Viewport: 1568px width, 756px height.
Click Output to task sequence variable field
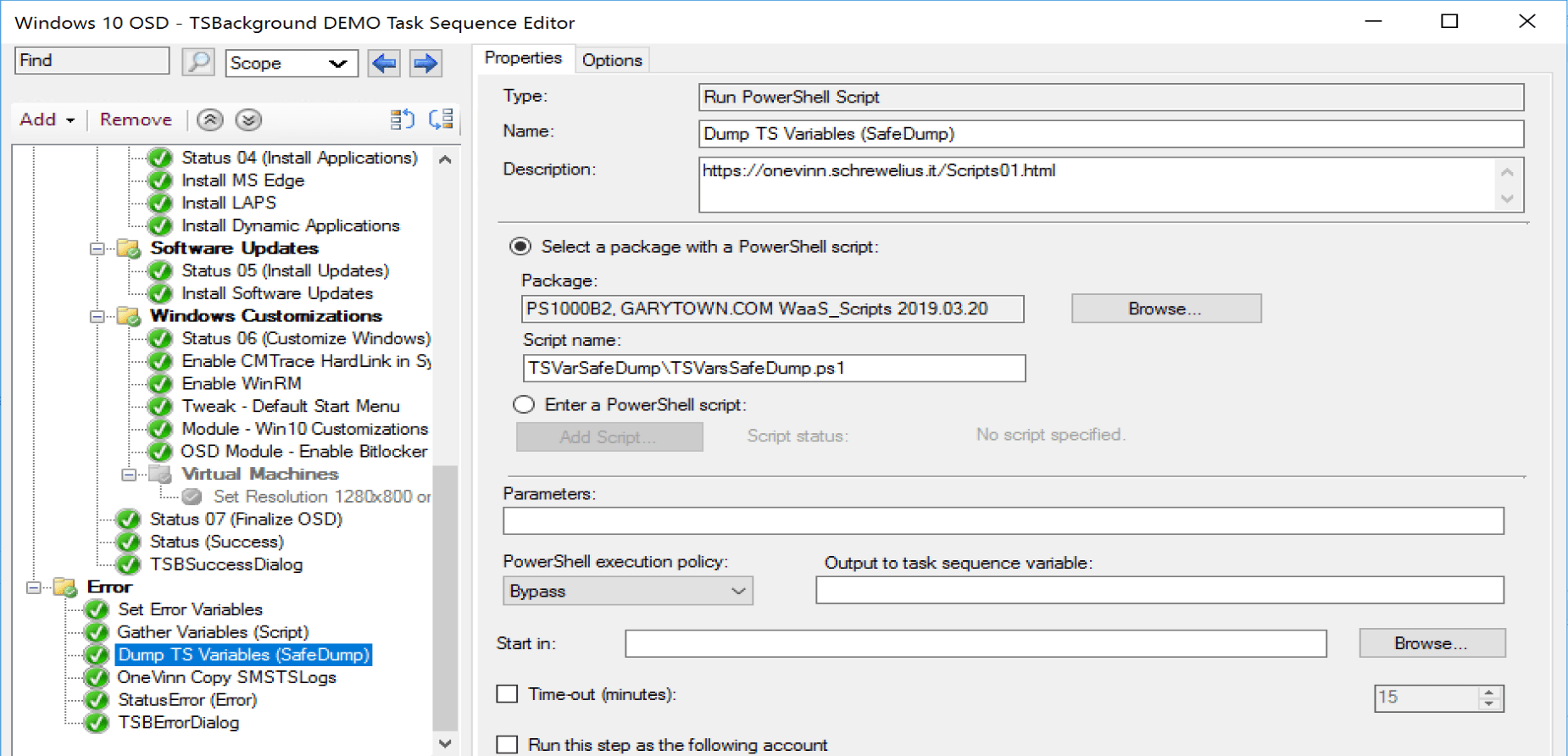coord(1159,591)
